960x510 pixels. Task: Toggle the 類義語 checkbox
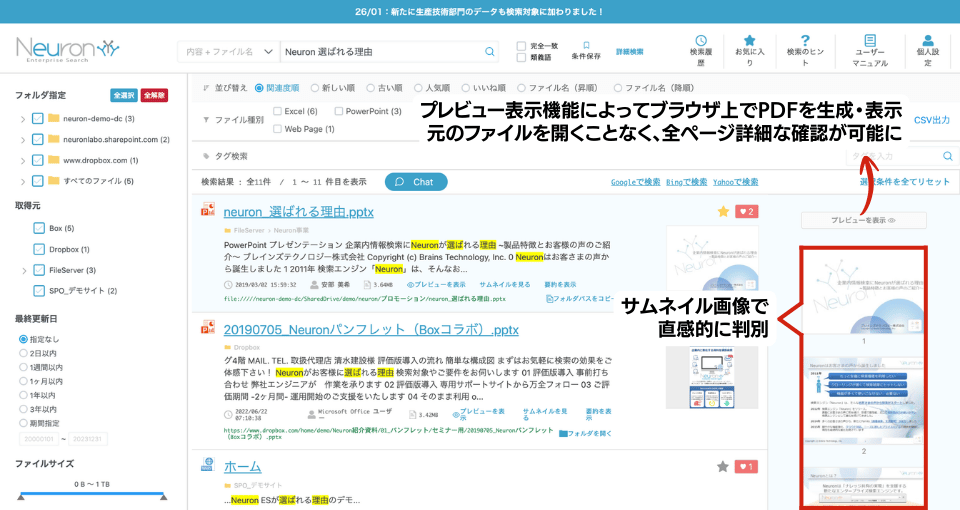(521, 58)
